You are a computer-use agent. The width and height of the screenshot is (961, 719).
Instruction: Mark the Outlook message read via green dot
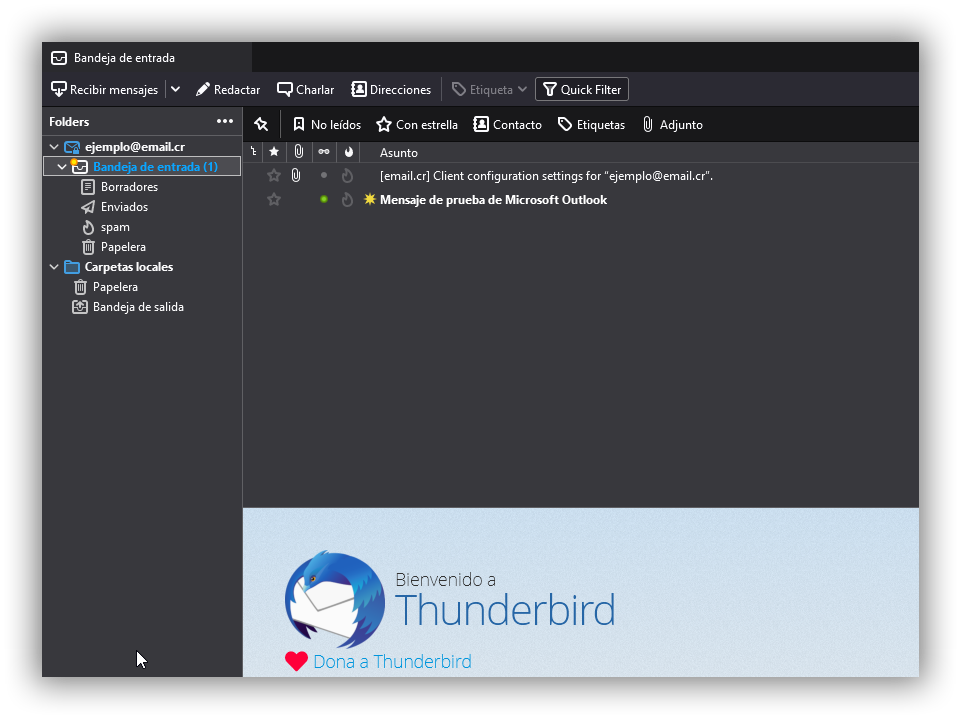[x=322, y=199]
